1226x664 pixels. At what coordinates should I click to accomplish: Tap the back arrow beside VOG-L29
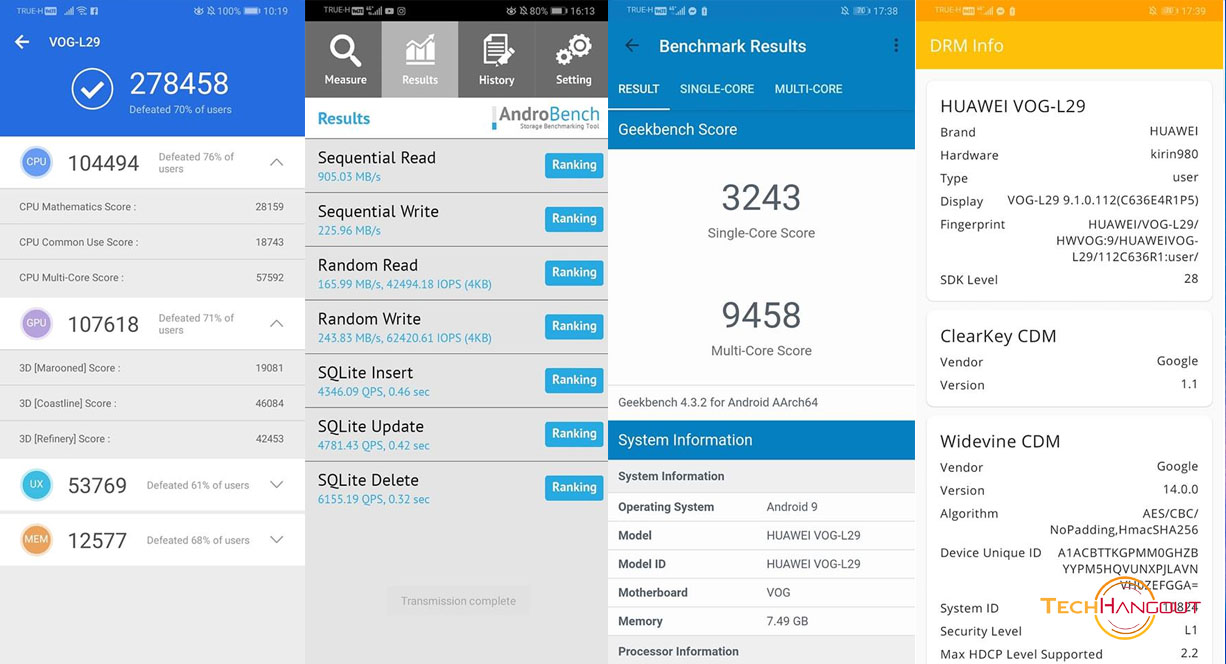pyautogui.click(x=22, y=42)
